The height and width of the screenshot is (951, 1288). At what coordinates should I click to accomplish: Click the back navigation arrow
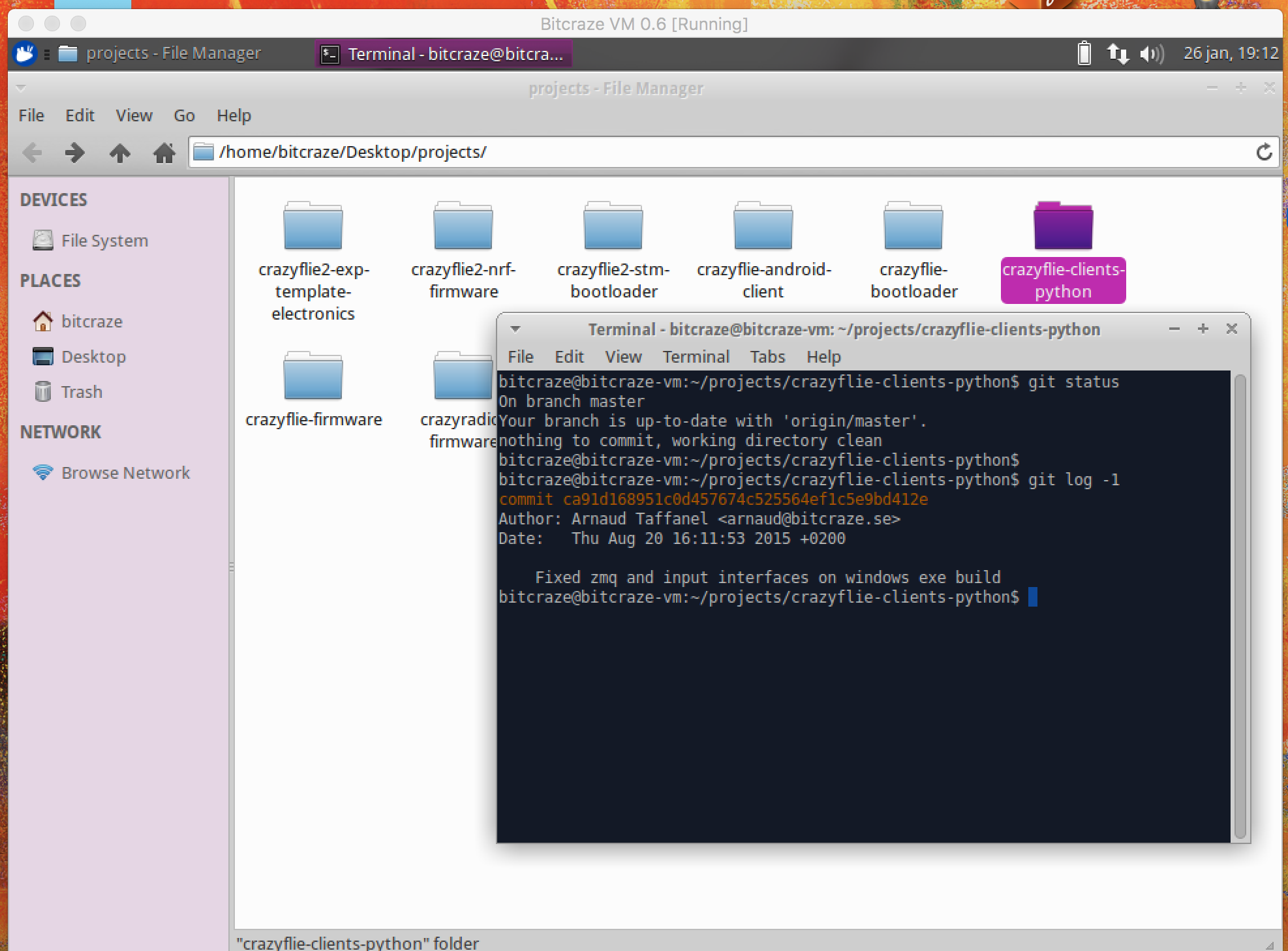coord(32,153)
